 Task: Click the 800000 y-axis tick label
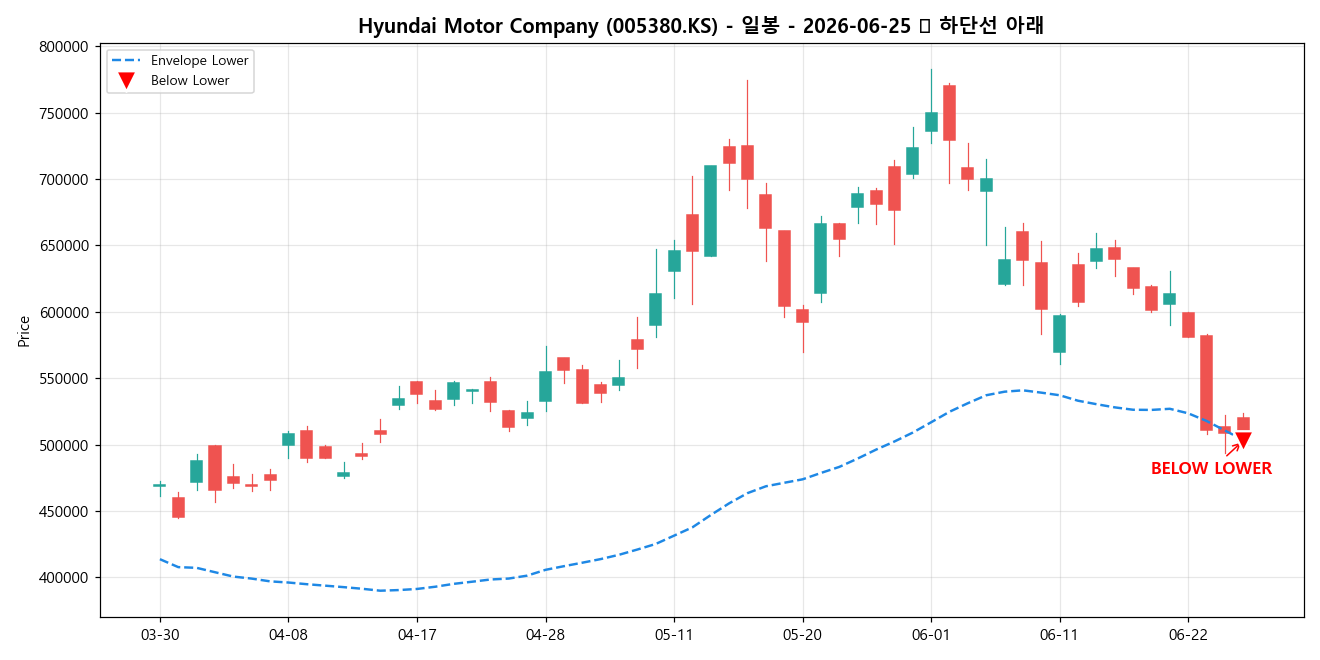[64, 47]
